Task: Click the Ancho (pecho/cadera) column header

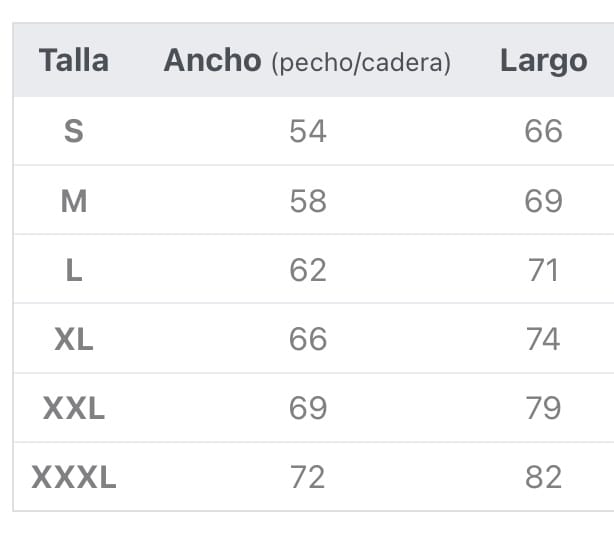Action: tap(307, 61)
